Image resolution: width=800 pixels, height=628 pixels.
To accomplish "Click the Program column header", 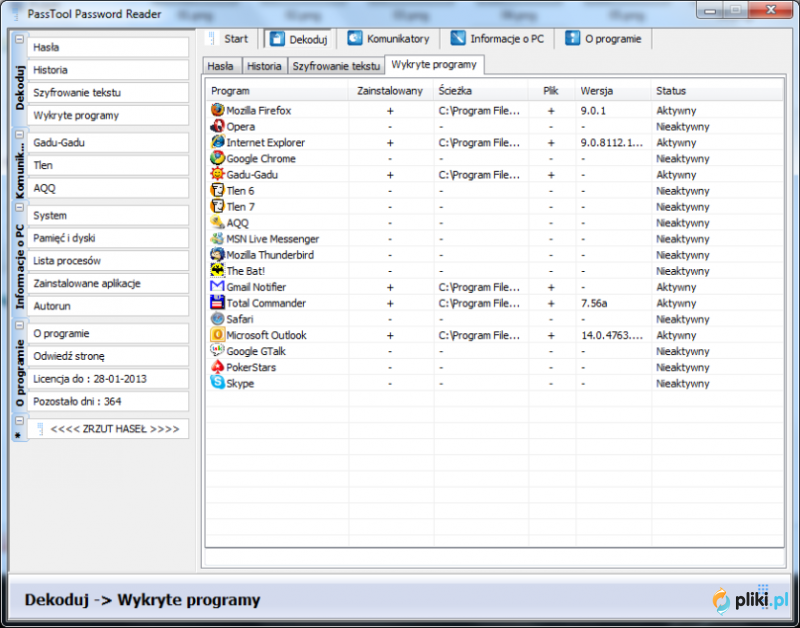I will point(278,91).
